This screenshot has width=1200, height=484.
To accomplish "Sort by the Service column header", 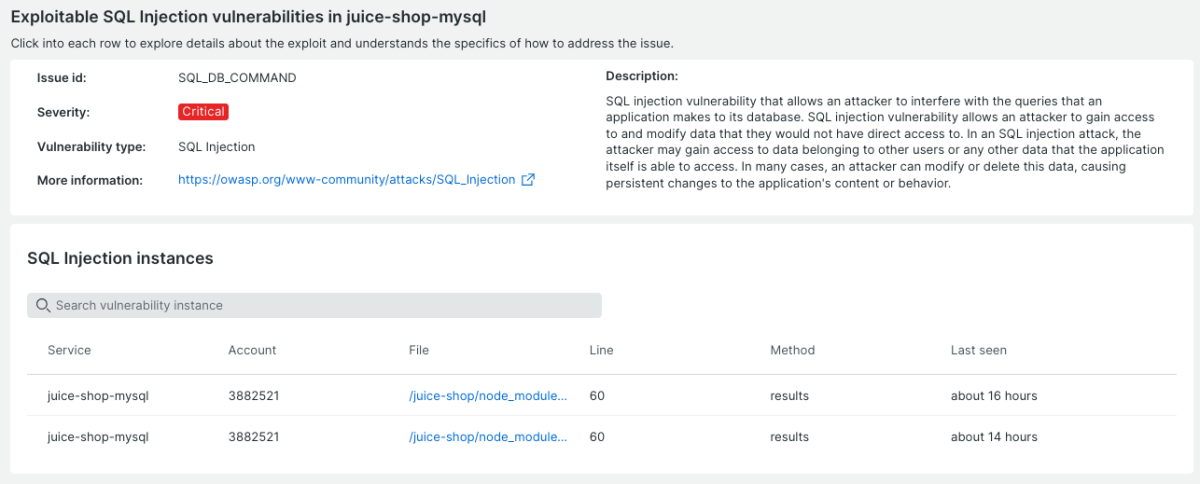I will [69, 350].
